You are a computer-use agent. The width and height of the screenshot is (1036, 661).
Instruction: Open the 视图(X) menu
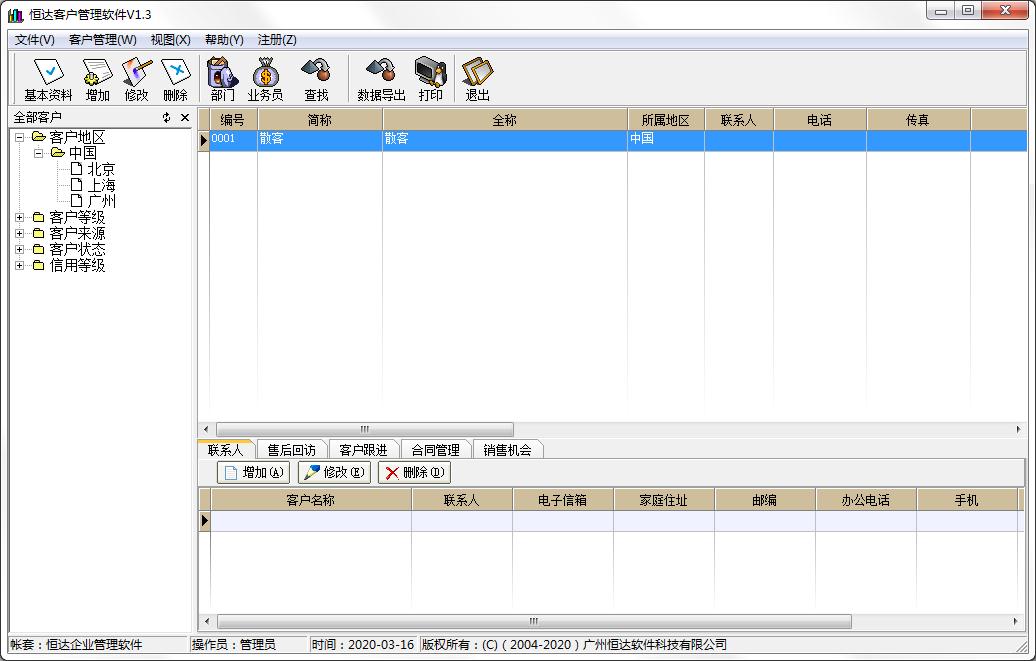coord(170,40)
